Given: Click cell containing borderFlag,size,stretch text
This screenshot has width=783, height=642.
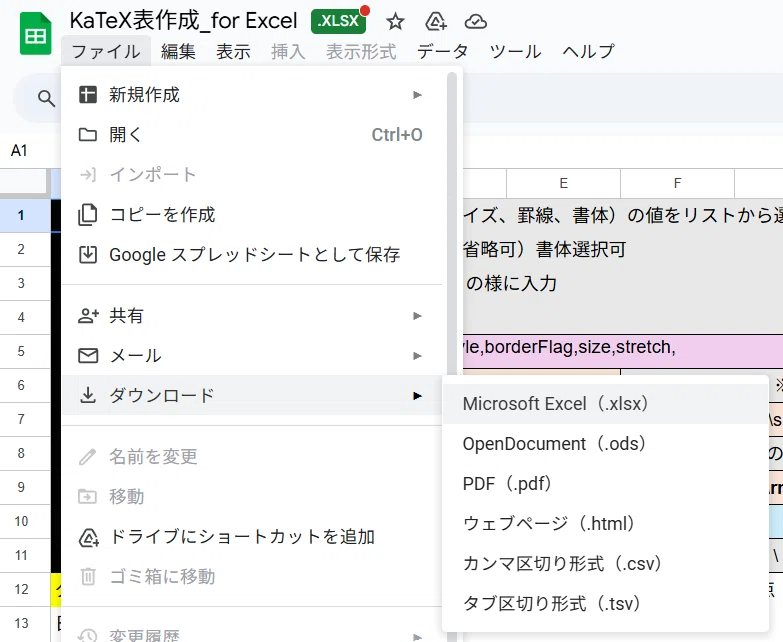Looking at the screenshot, I should pyautogui.click(x=623, y=351).
